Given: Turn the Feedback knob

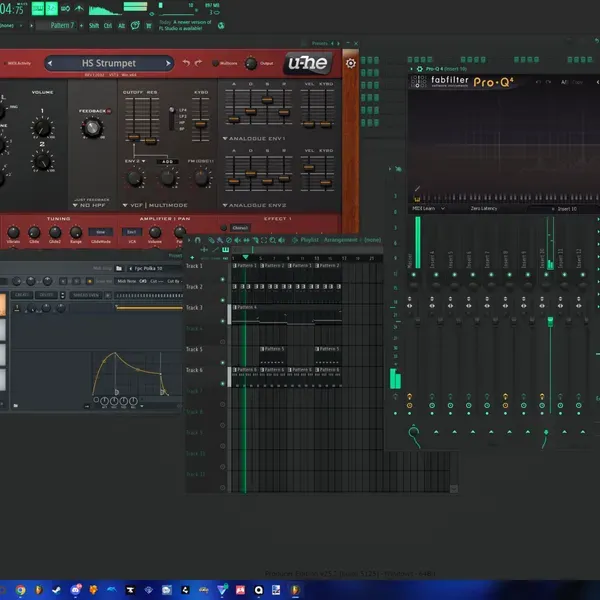Looking at the screenshot, I should [92, 128].
